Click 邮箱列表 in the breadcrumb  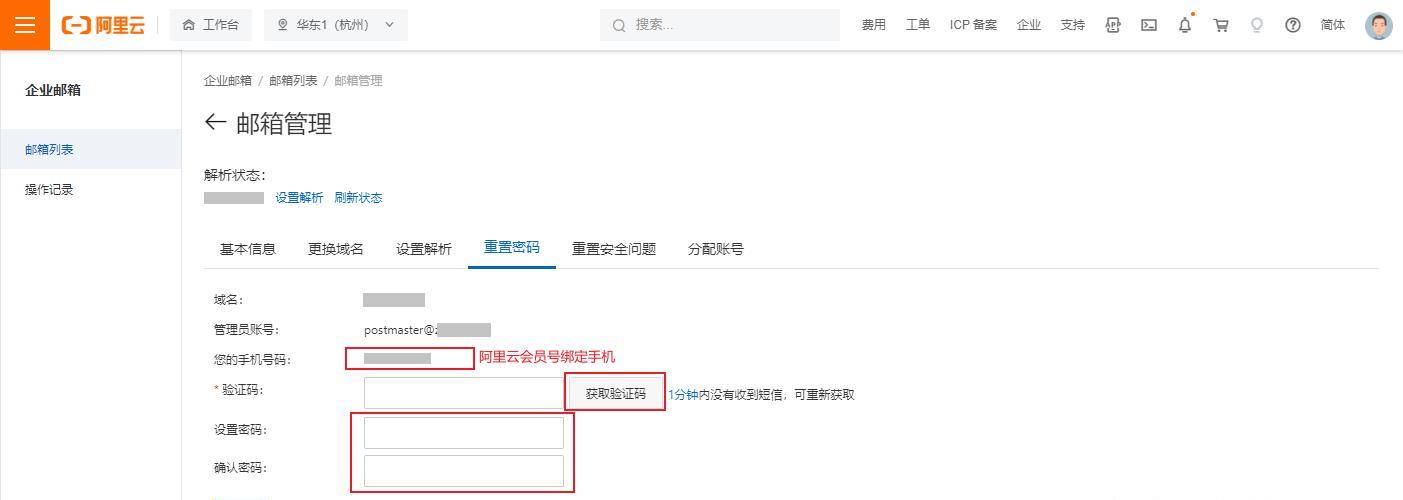[x=293, y=81]
